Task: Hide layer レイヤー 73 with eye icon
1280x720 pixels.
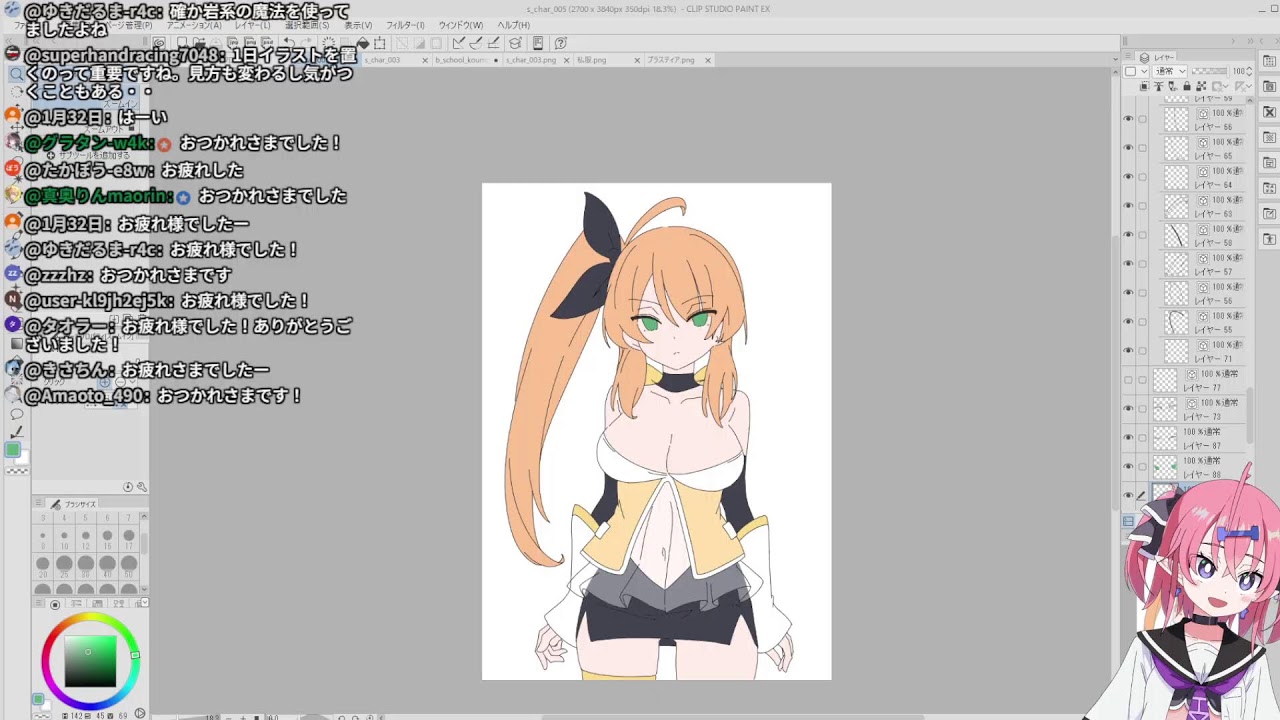Action: pos(1129,408)
